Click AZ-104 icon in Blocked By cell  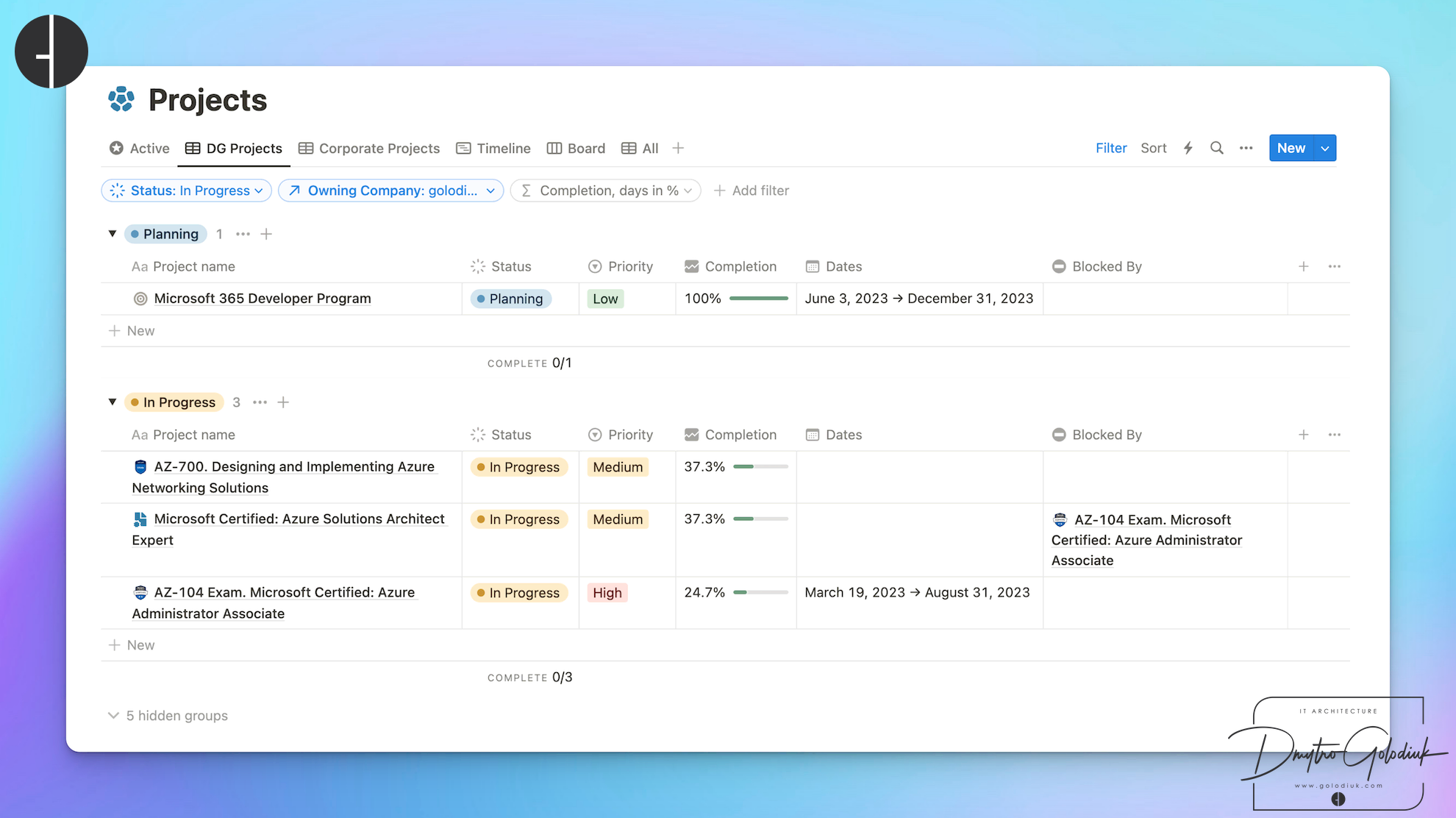click(1060, 520)
